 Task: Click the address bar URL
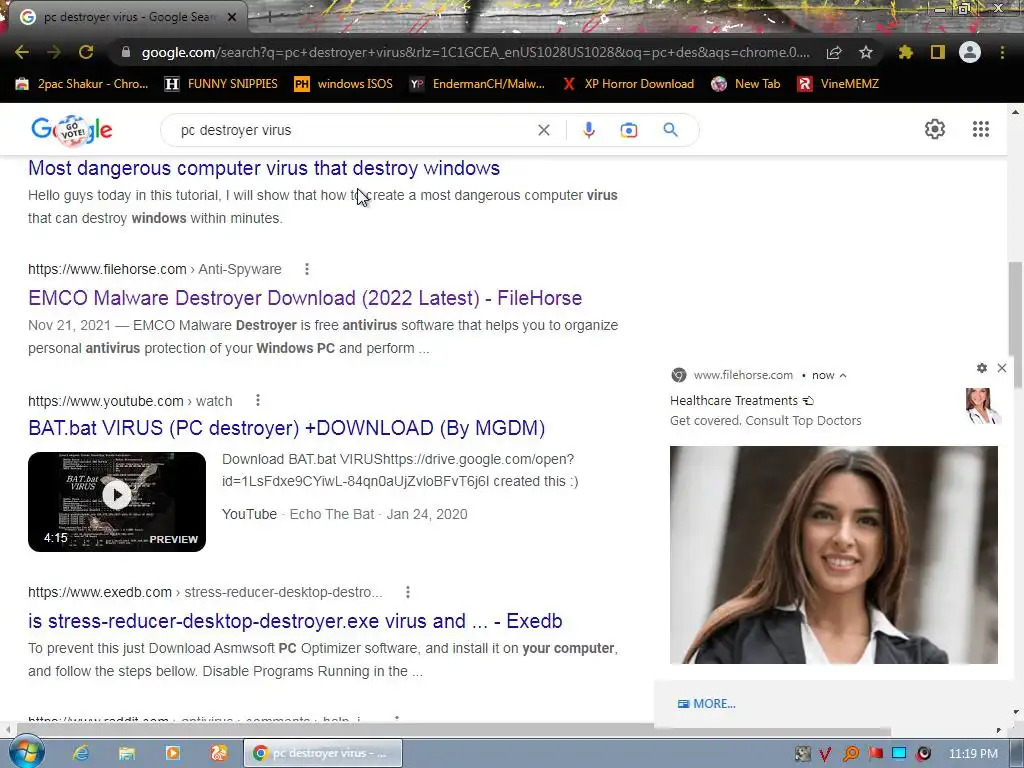[475, 52]
